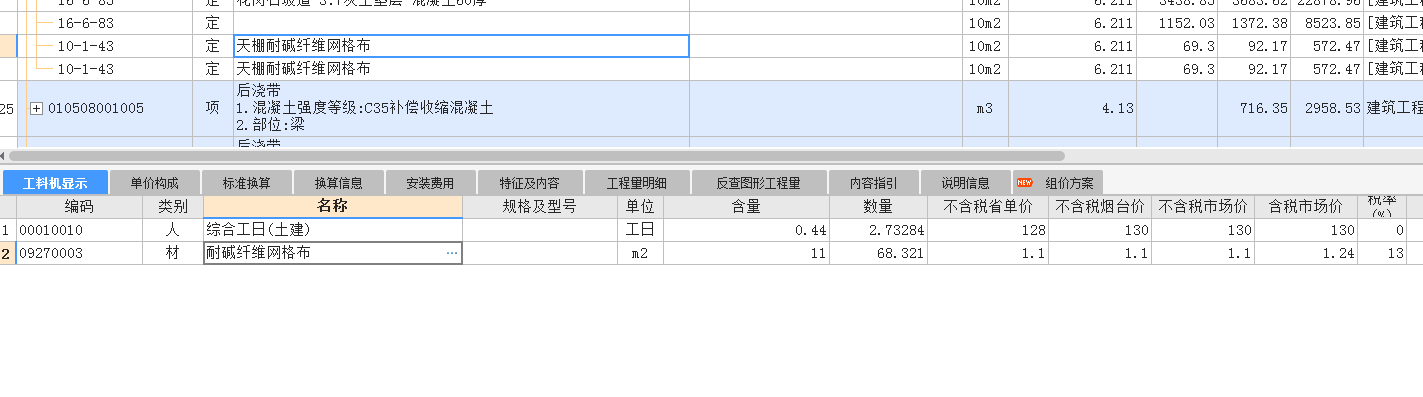Open the ellipsis picker in 耐碱纤维网格布 cell
This screenshot has width=1423, height=397.
click(452, 253)
